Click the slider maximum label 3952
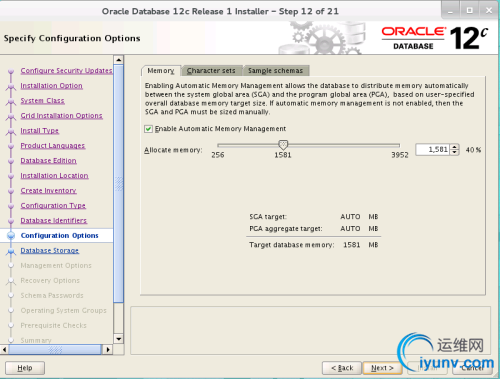Image resolution: width=500 pixels, height=379 pixels. pos(400,155)
